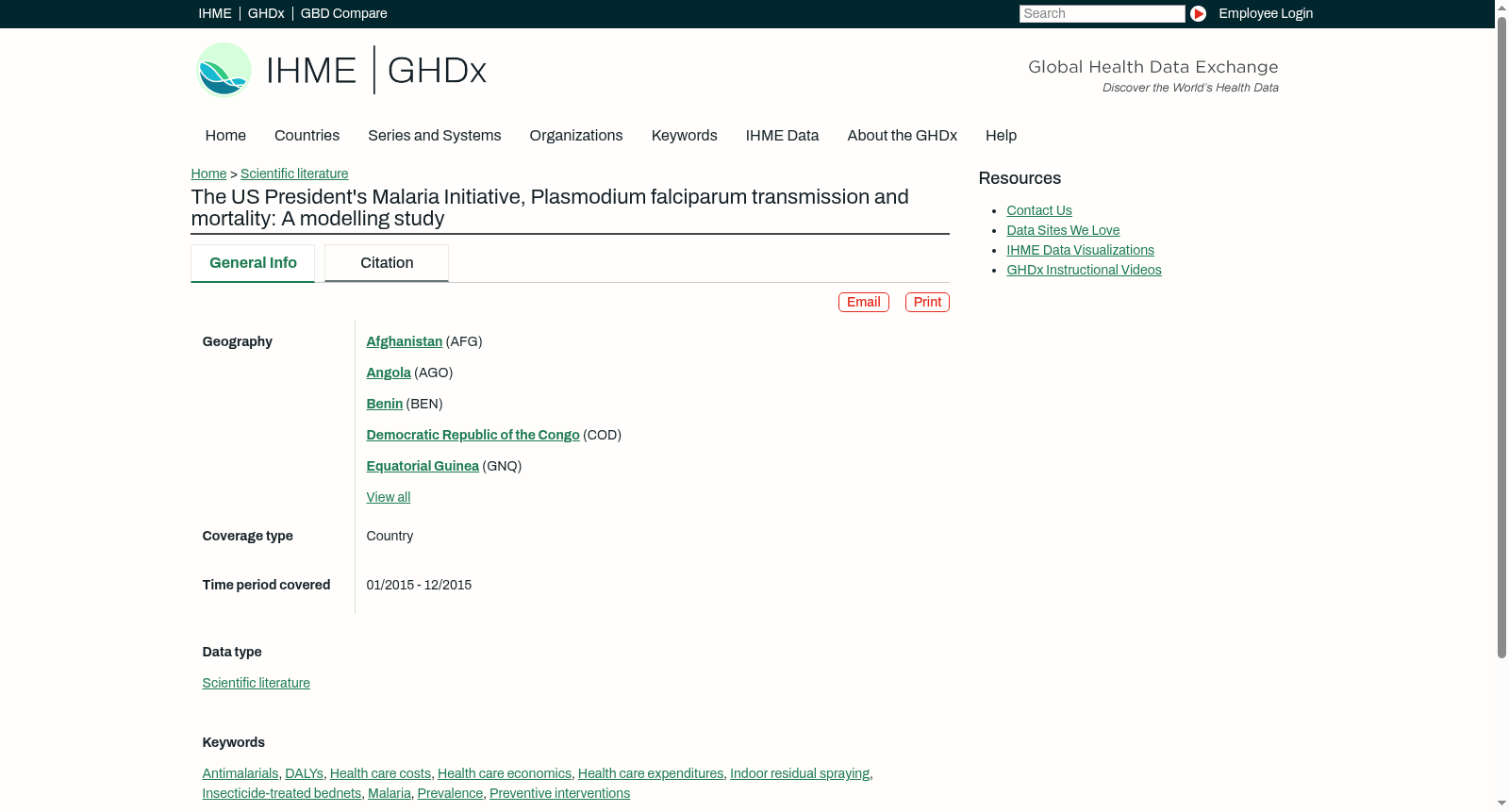Click the Email button

(x=864, y=302)
